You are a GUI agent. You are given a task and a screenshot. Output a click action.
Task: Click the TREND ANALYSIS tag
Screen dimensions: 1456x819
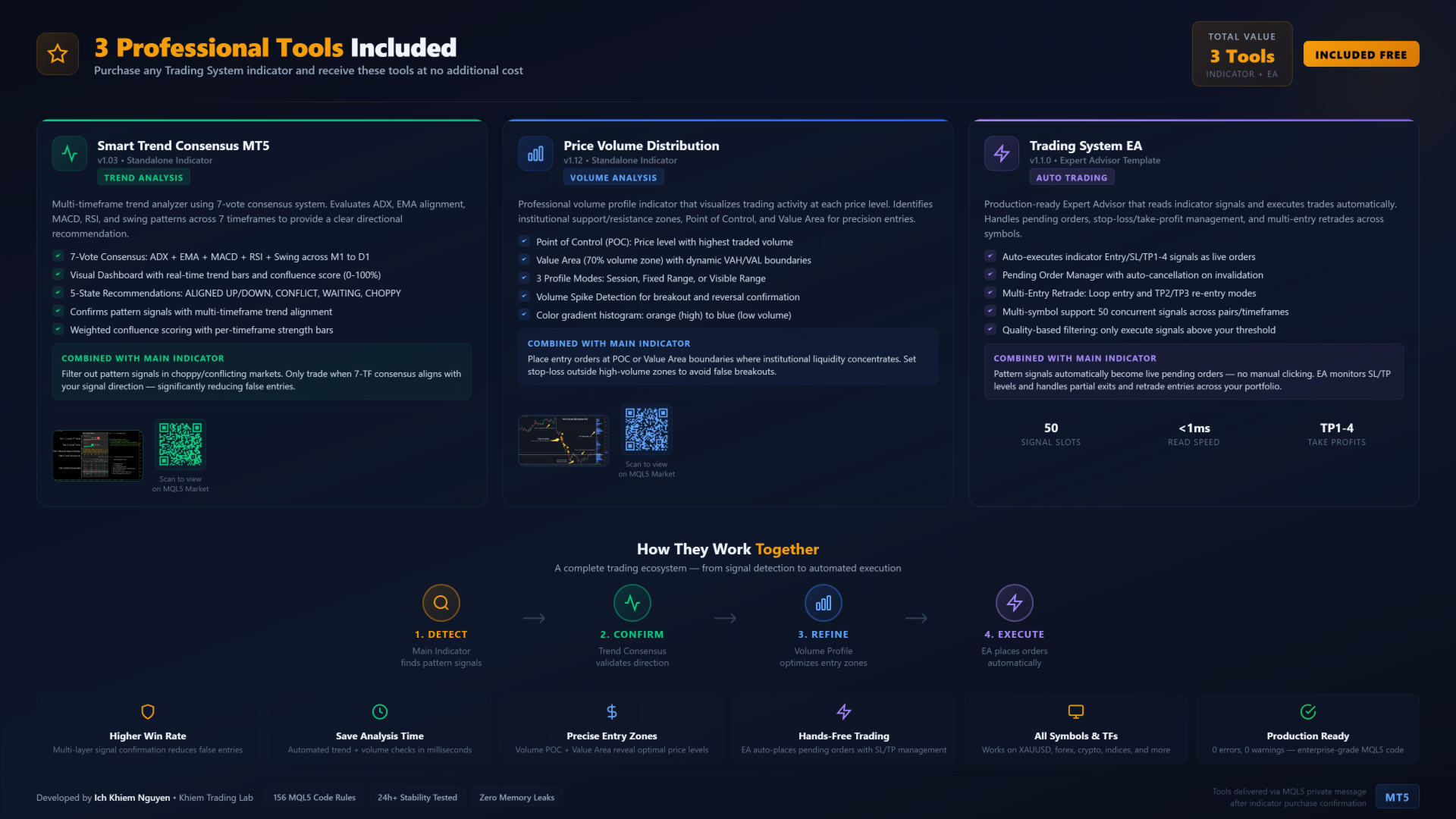143,177
